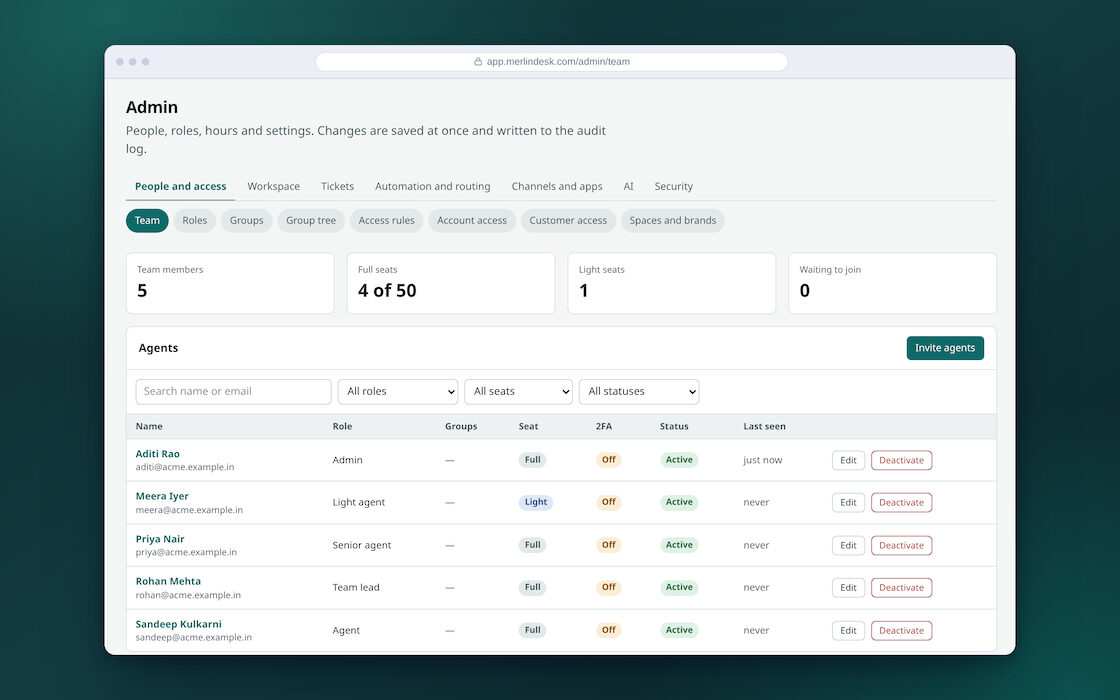Open the Spaces and brands pill
This screenshot has width=1120, height=700.
(x=673, y=221)
